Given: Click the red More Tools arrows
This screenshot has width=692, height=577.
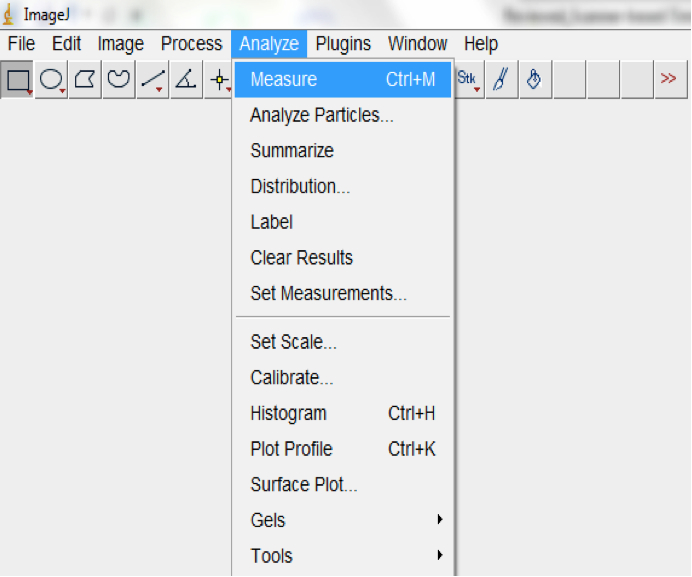Looking at the screenshot, I should click(671, 79).
